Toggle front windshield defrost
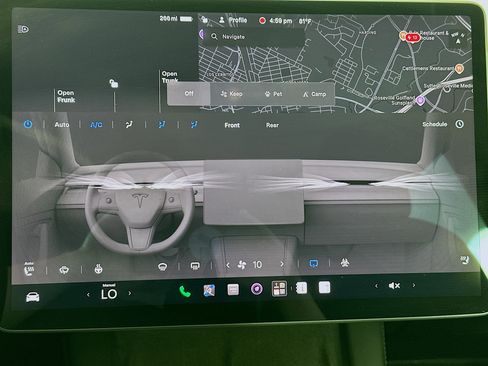 tap(163, 266)
